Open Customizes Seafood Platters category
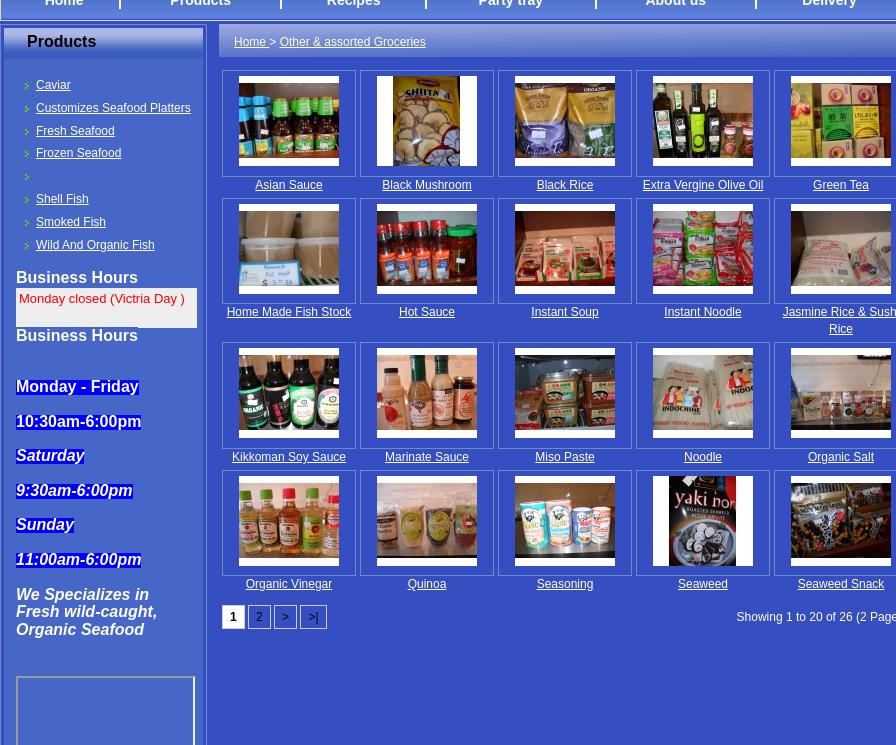 (113, 108)
